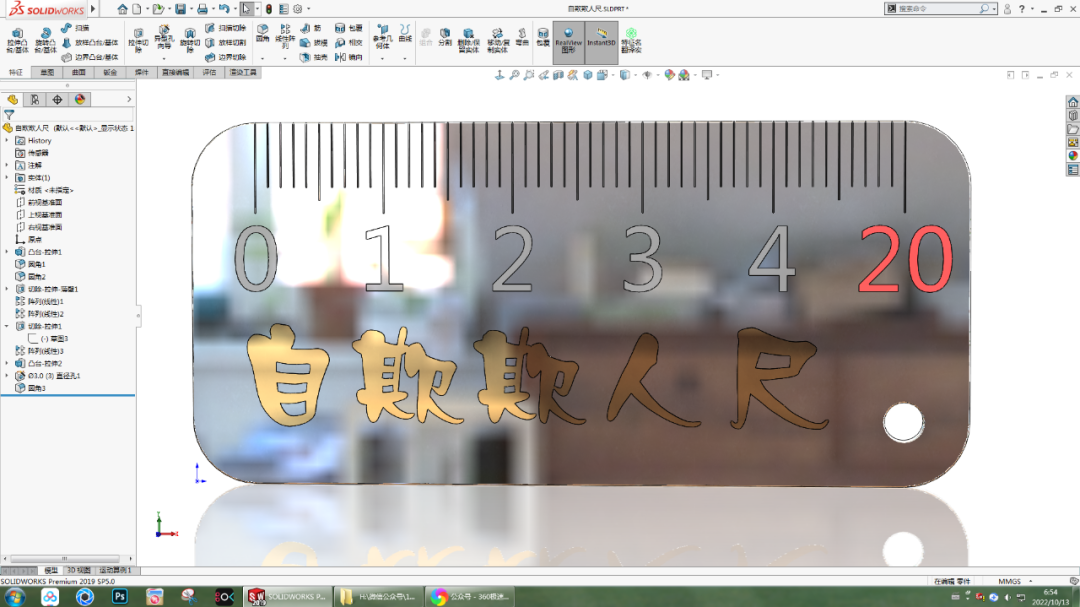Open the Hole Wizard tool
The height and width of the screenshot is (607, 1080).
pyautogui.click(x=163, y=38)
